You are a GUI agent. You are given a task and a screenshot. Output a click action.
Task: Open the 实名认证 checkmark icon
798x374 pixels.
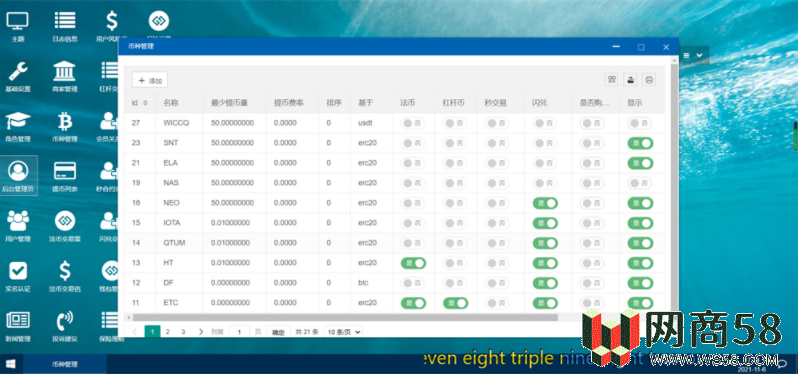pos(18,276)
